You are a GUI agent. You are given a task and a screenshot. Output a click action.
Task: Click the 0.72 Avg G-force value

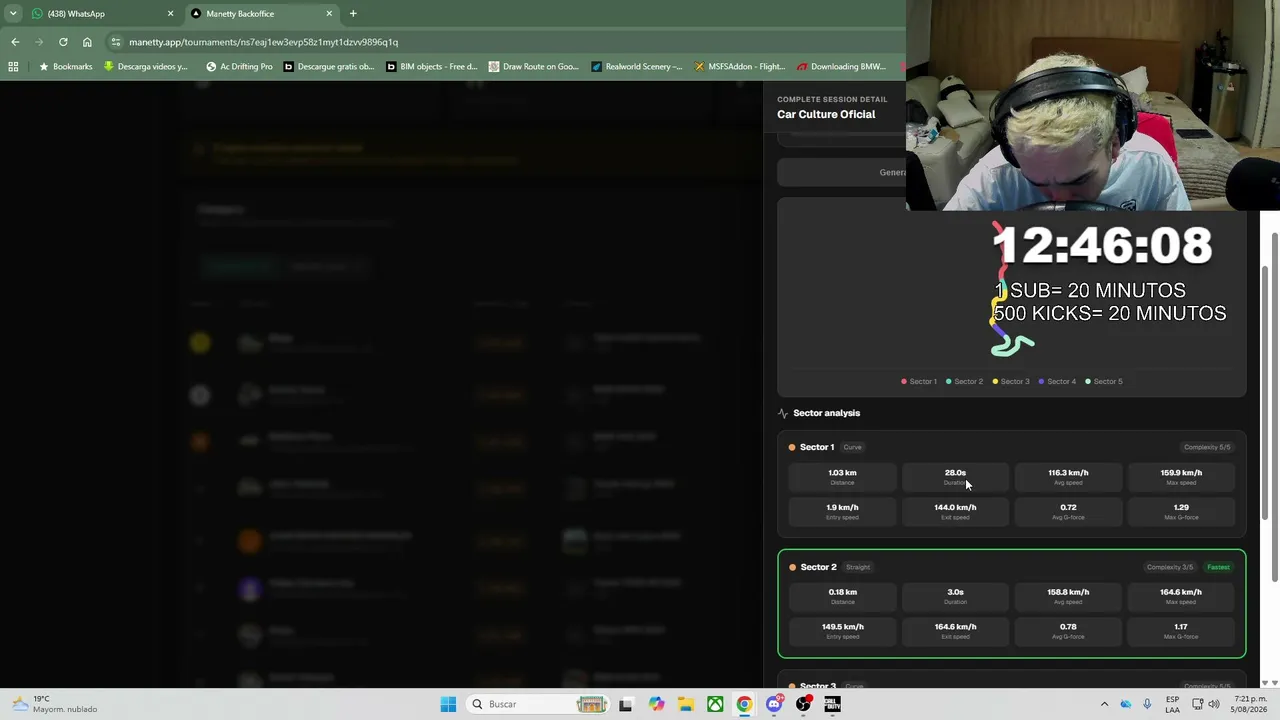[1068, 507]
